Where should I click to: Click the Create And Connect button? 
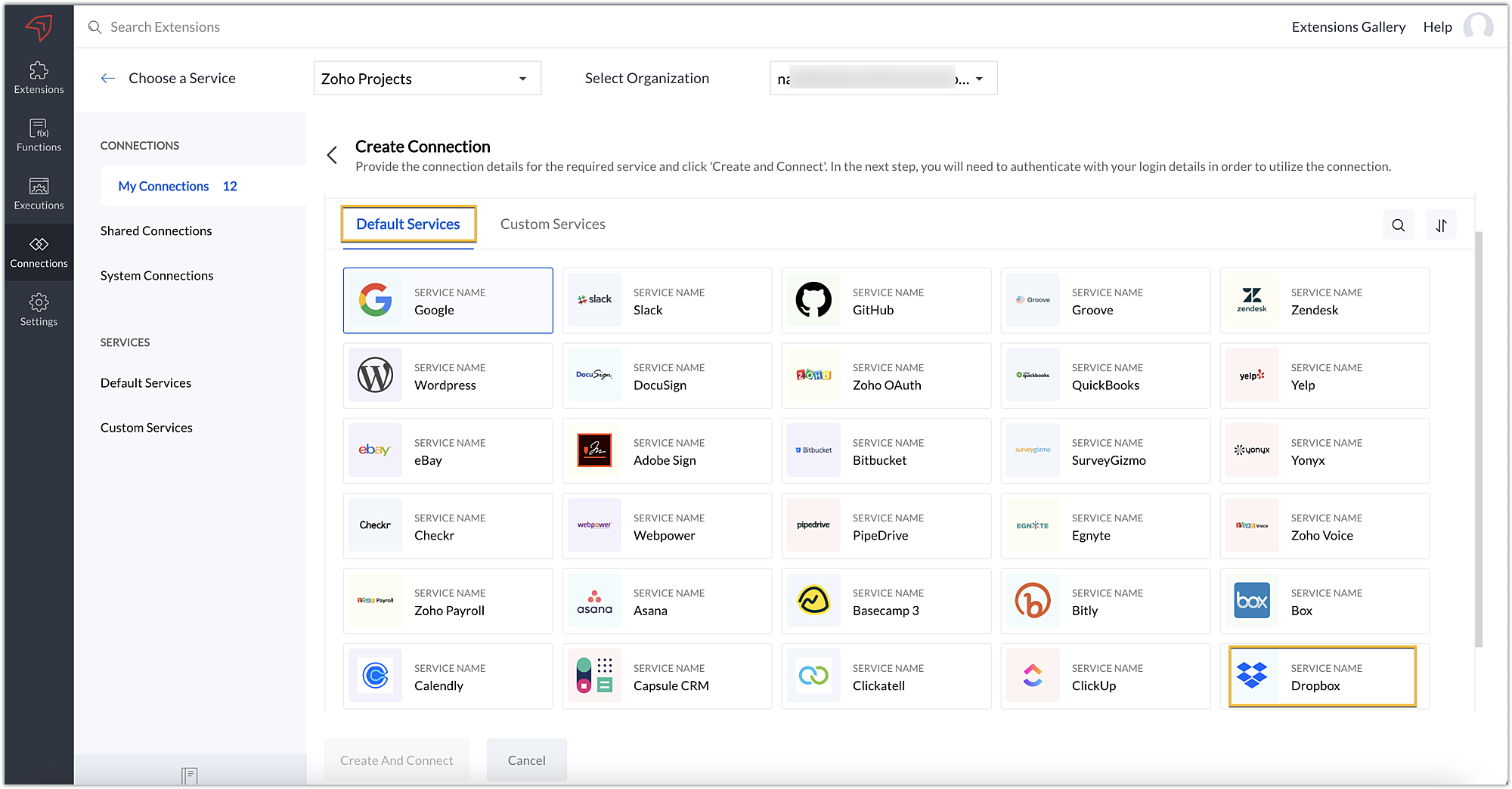[397, 760]
